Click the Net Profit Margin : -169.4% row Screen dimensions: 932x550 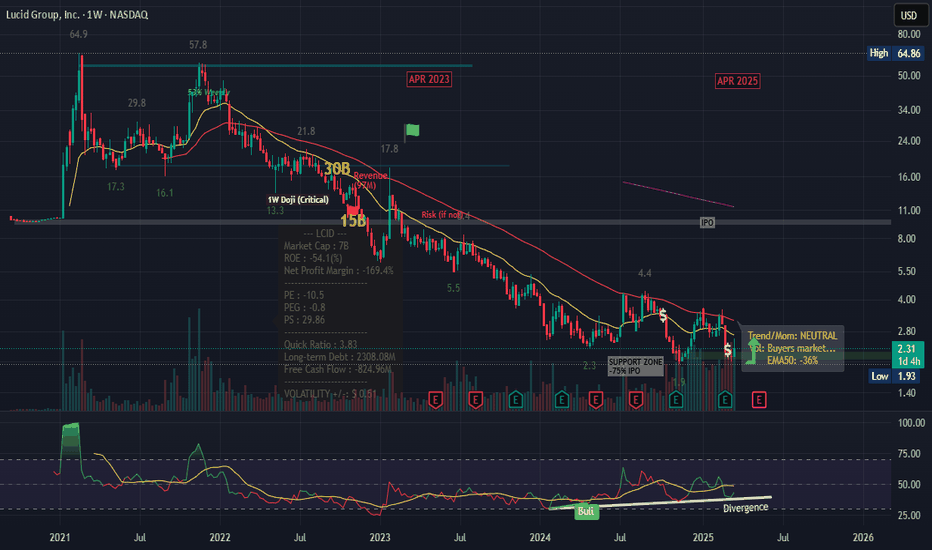tap(338, 271)
